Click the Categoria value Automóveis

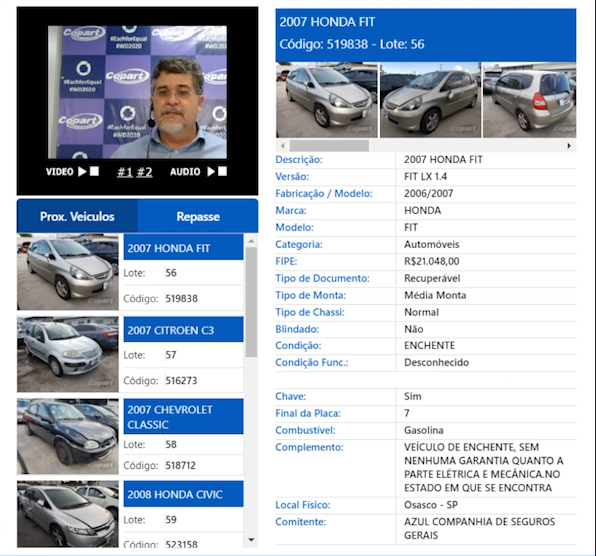coord(431,244)
